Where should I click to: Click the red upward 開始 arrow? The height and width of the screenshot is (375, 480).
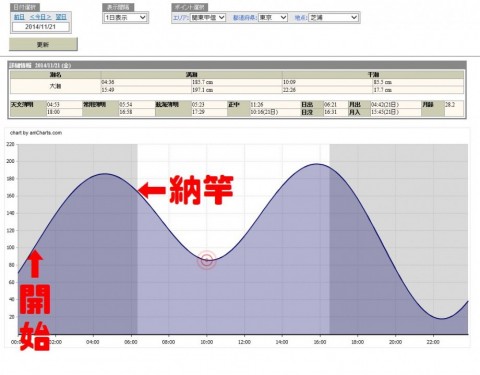(35, 264)
